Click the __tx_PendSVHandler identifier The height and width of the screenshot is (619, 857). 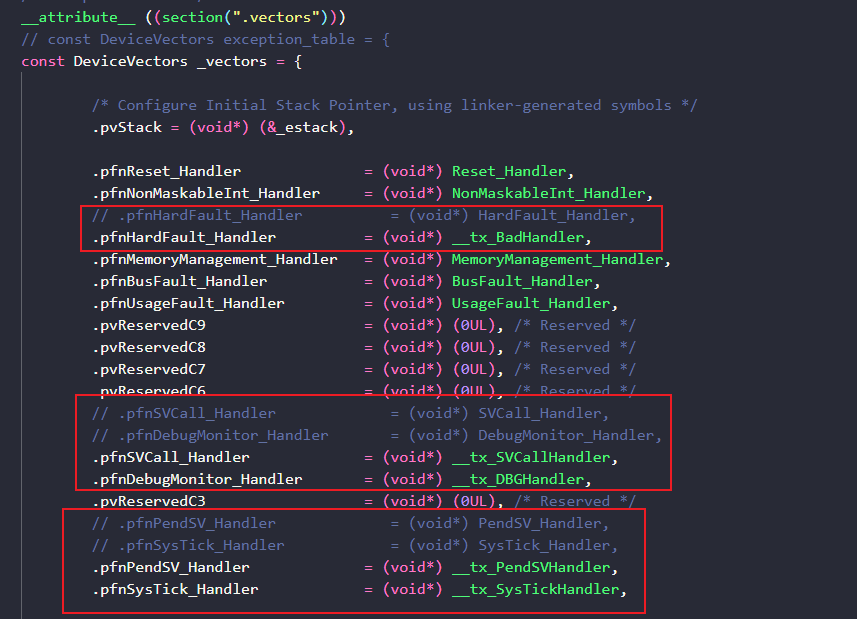(x=531, y=567)
